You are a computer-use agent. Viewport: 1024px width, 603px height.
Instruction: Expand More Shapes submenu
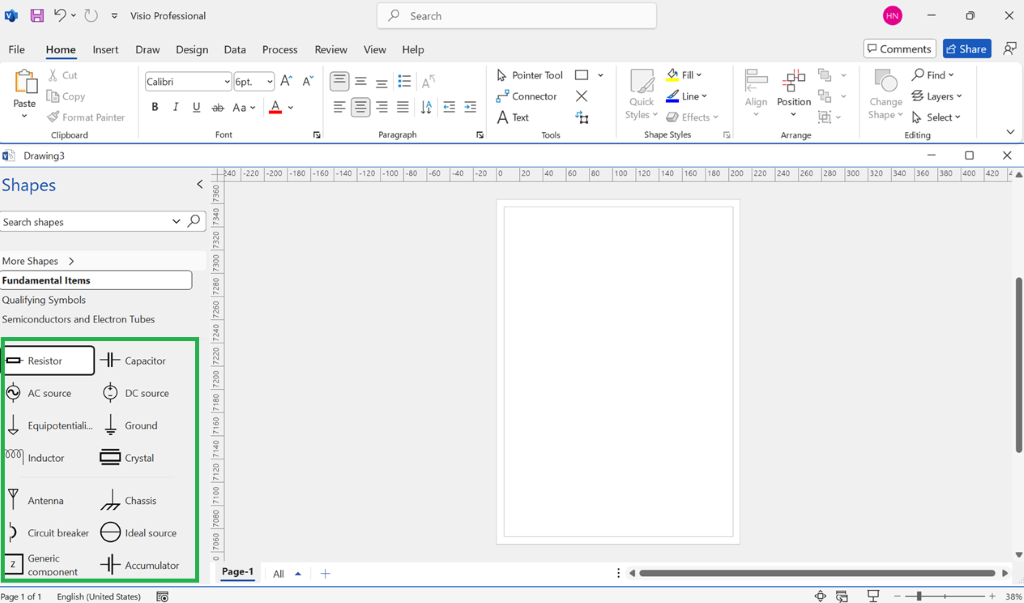(x=39, y=261)
